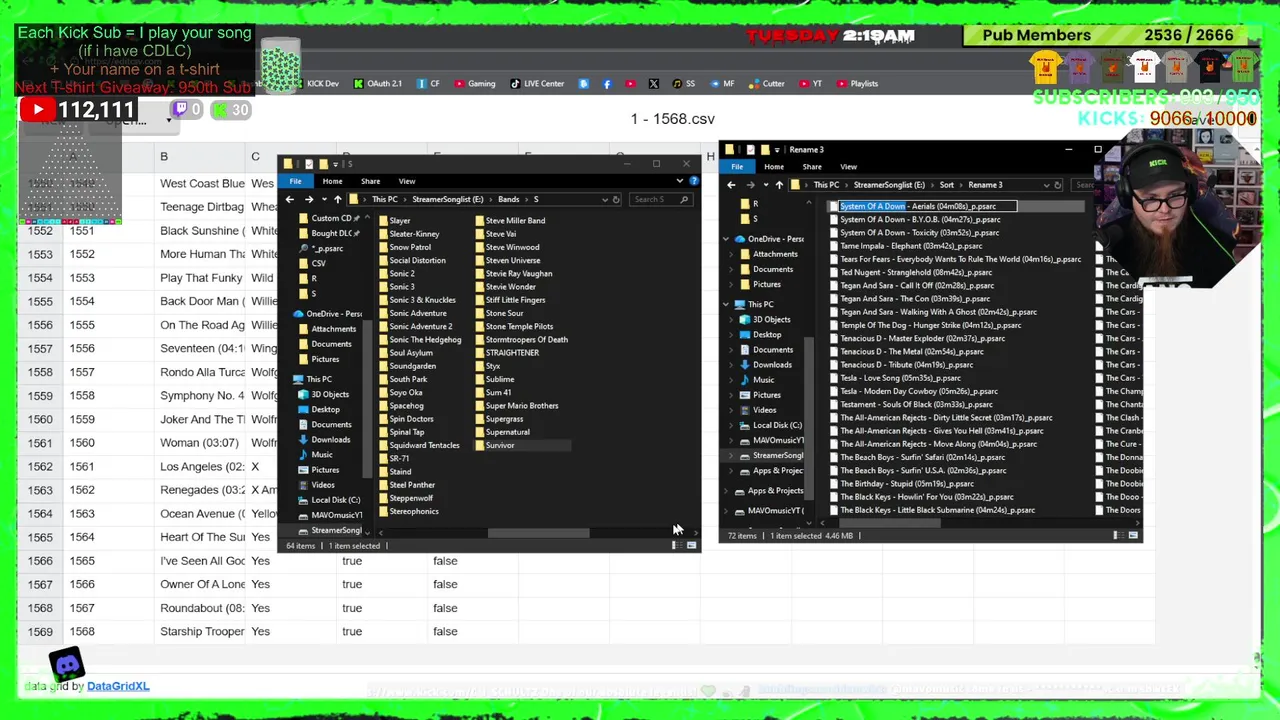The image size is (1280, 720).
Task: Switch Rename 3 window to details view
Action: tap(1117, 535)
